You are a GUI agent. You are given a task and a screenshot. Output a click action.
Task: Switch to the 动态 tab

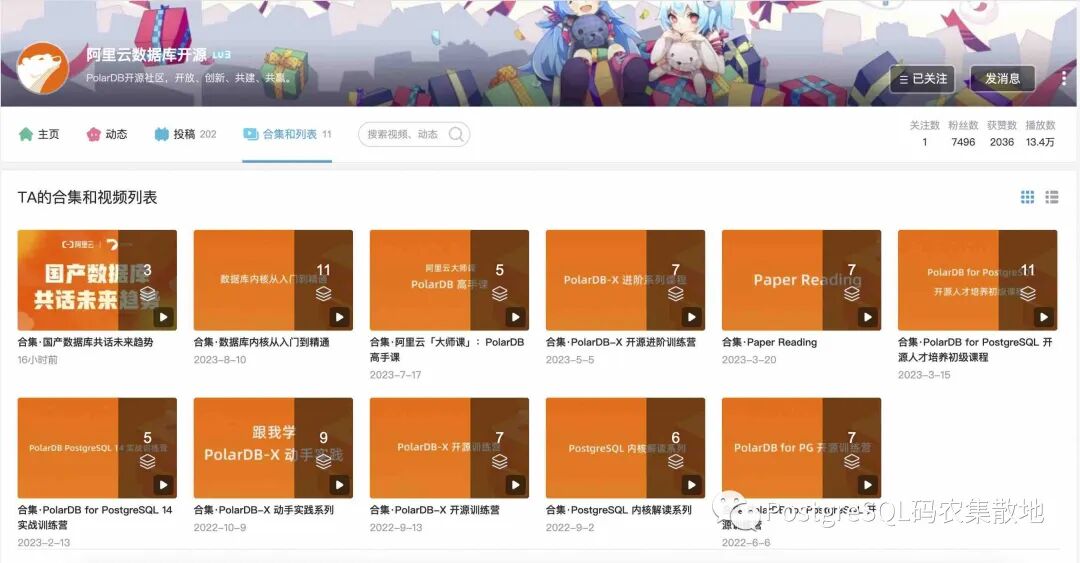coord(107,134)
